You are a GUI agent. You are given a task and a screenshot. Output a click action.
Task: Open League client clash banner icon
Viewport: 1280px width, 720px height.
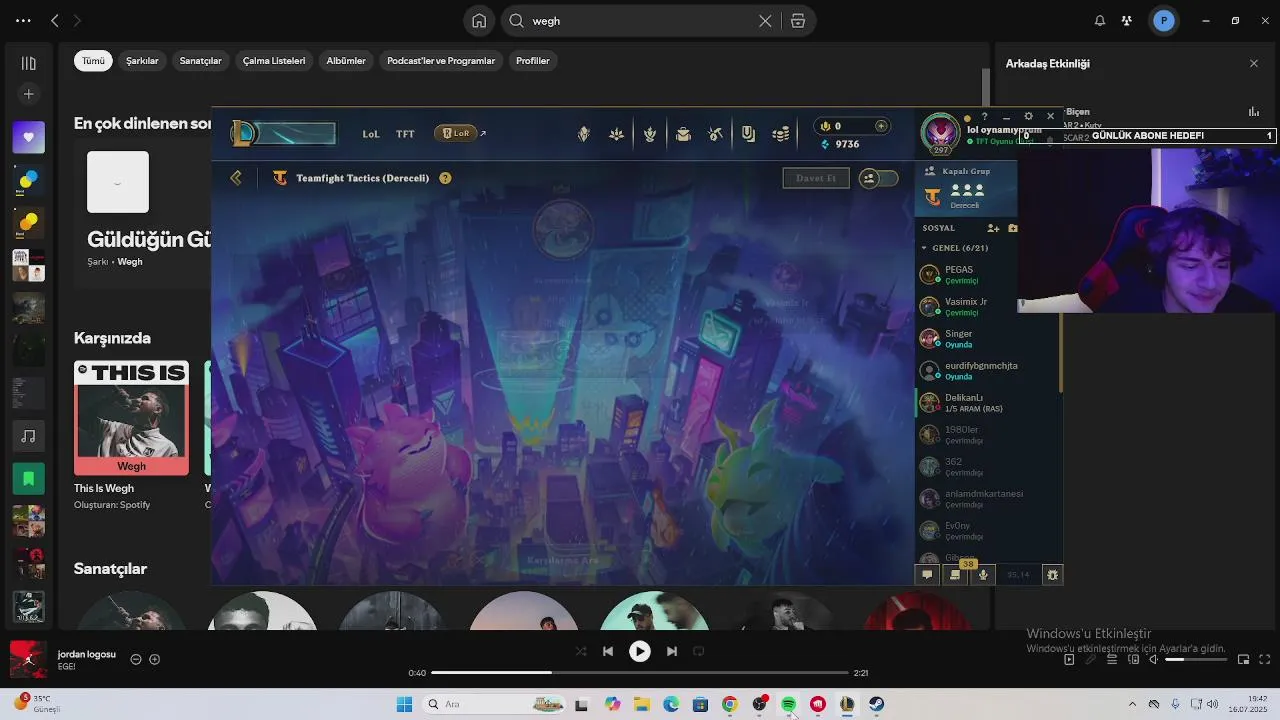pyautogui.click(x=748, y=134)
